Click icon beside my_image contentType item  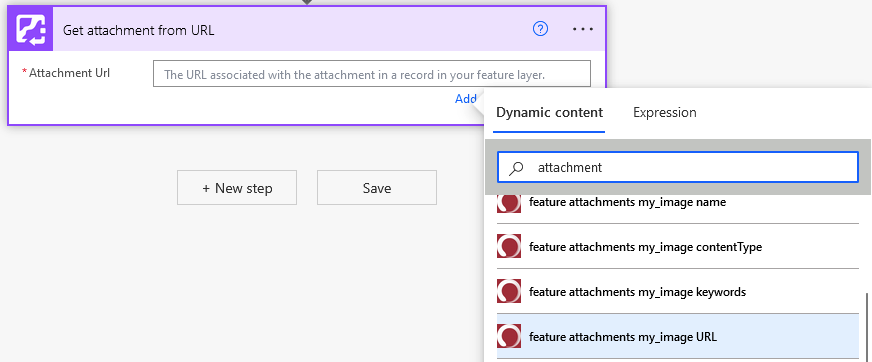[509, 246]
